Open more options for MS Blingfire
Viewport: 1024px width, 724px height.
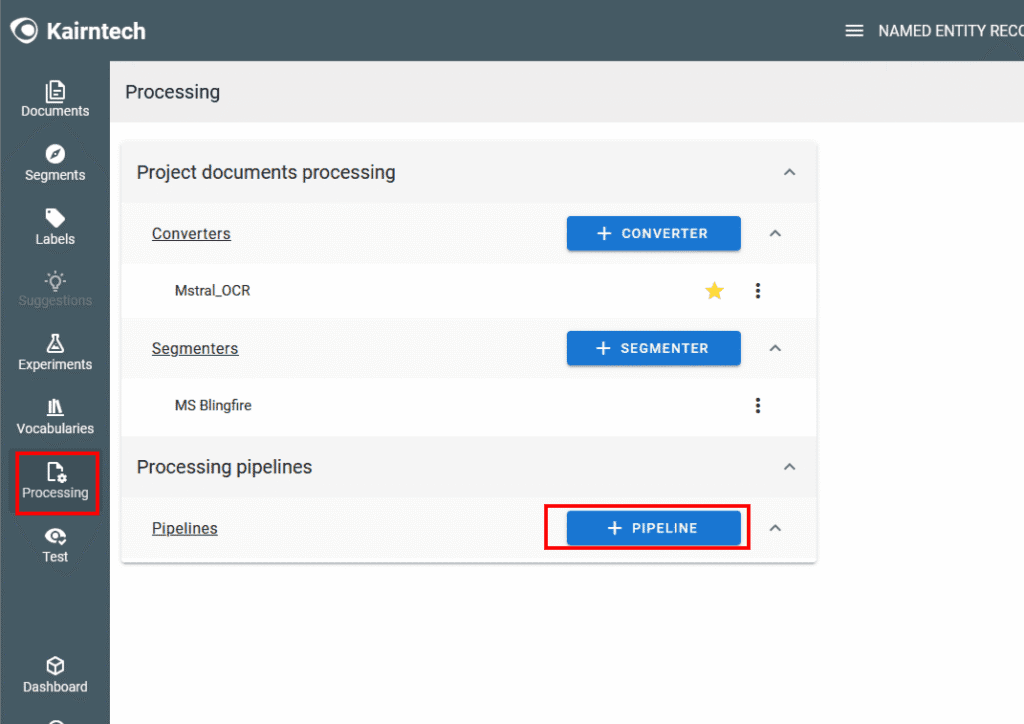(758, 405)
